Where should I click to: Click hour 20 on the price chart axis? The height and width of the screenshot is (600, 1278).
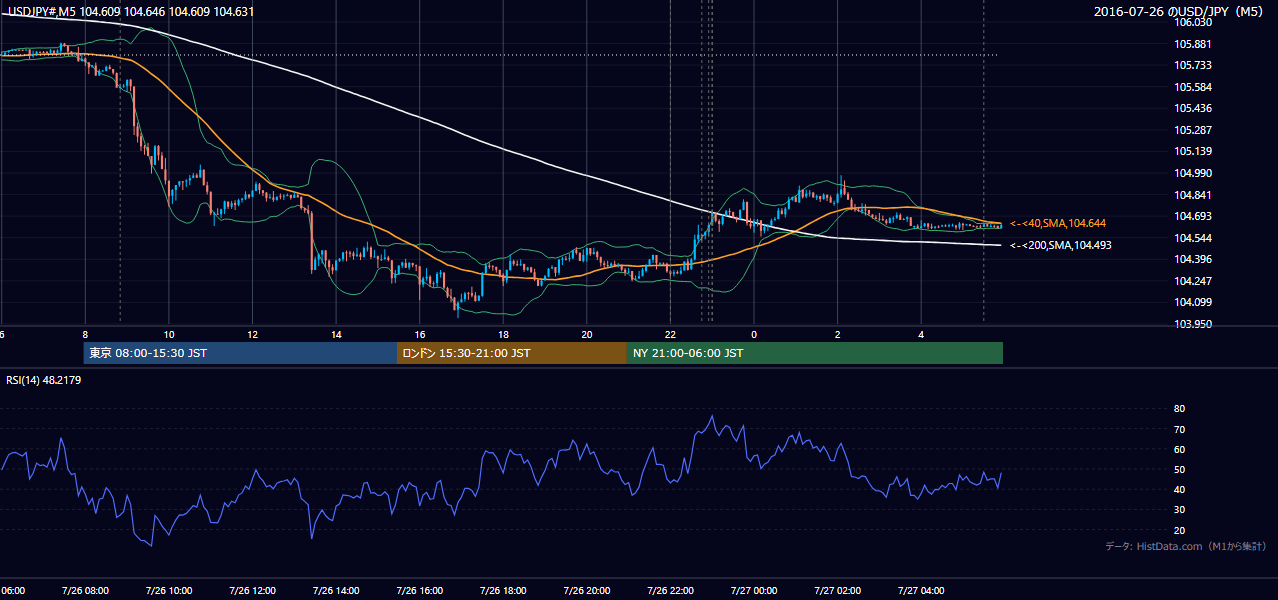pyautogui.click(x=587, y=334)
